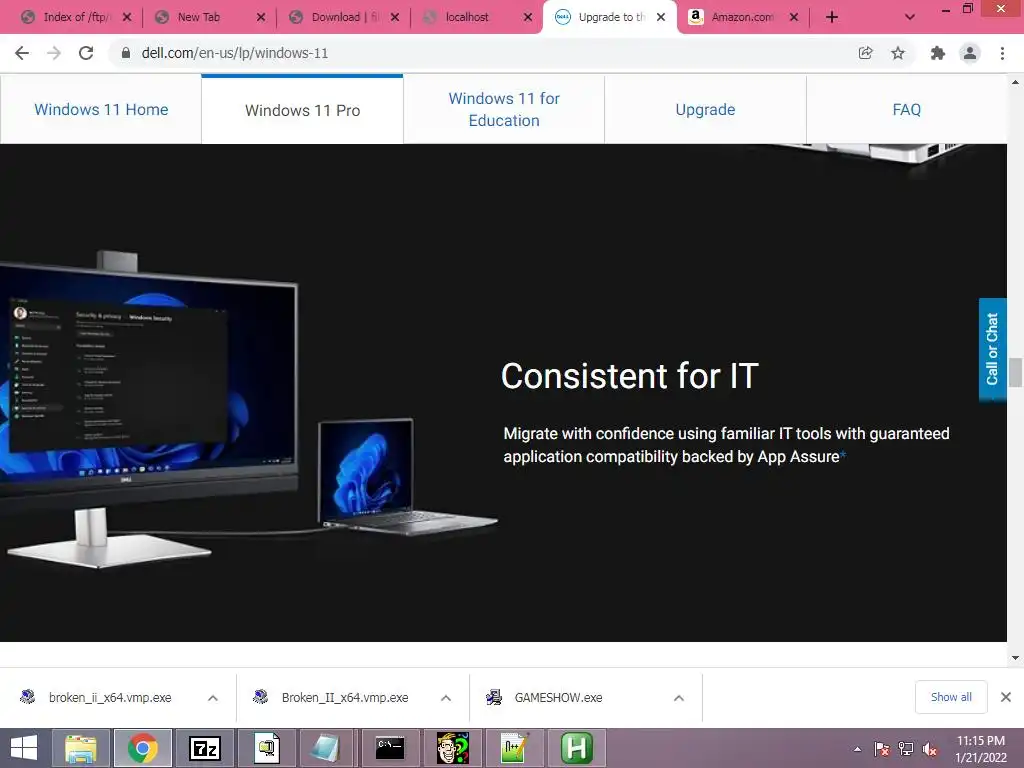Show hidden system tray icons

(x=857, y=749)
